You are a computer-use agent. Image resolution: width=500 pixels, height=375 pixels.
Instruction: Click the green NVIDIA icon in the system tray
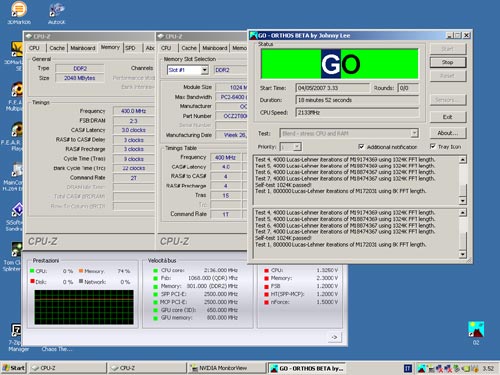[x=465, y=369]
